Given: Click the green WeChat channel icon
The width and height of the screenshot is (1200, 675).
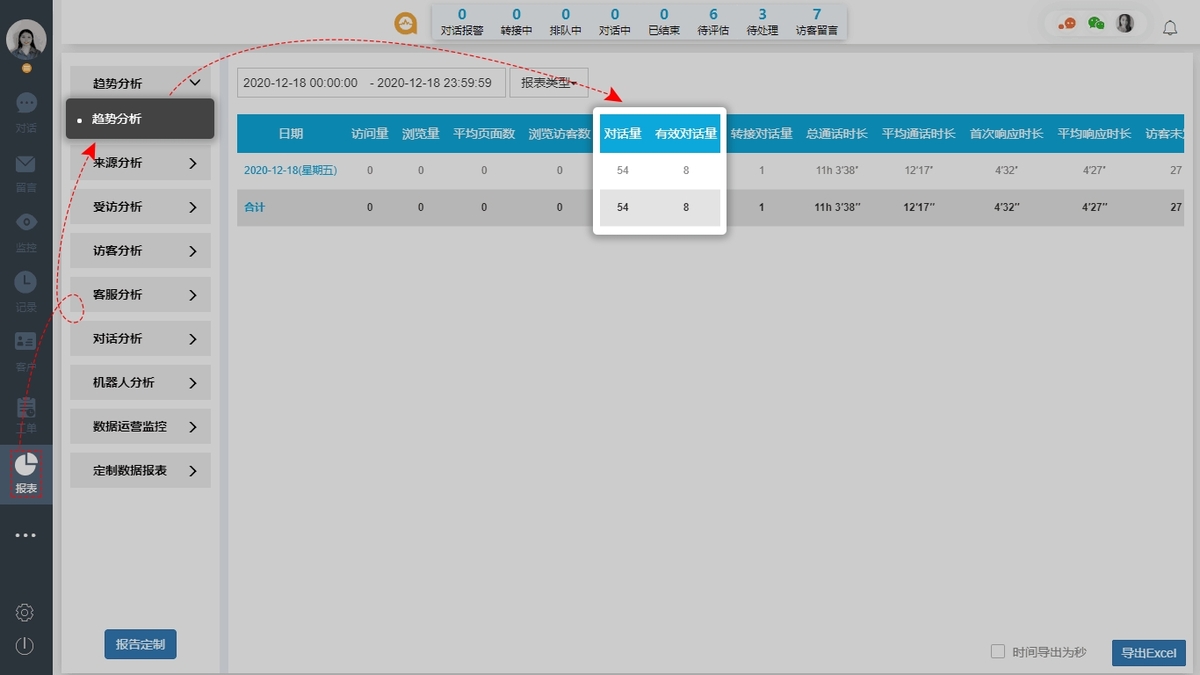Looking at the screenshot, I should coord(1096,23).
